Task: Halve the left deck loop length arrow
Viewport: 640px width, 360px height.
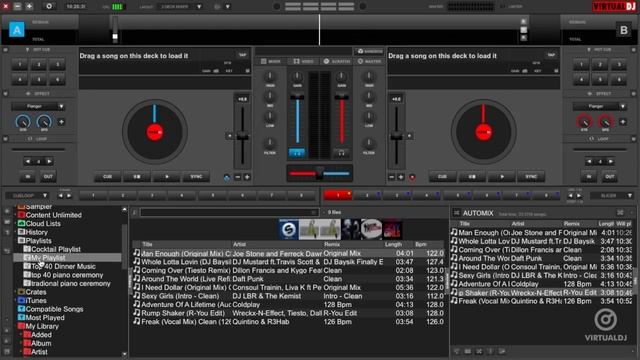Action: click(x=27, y=162)
